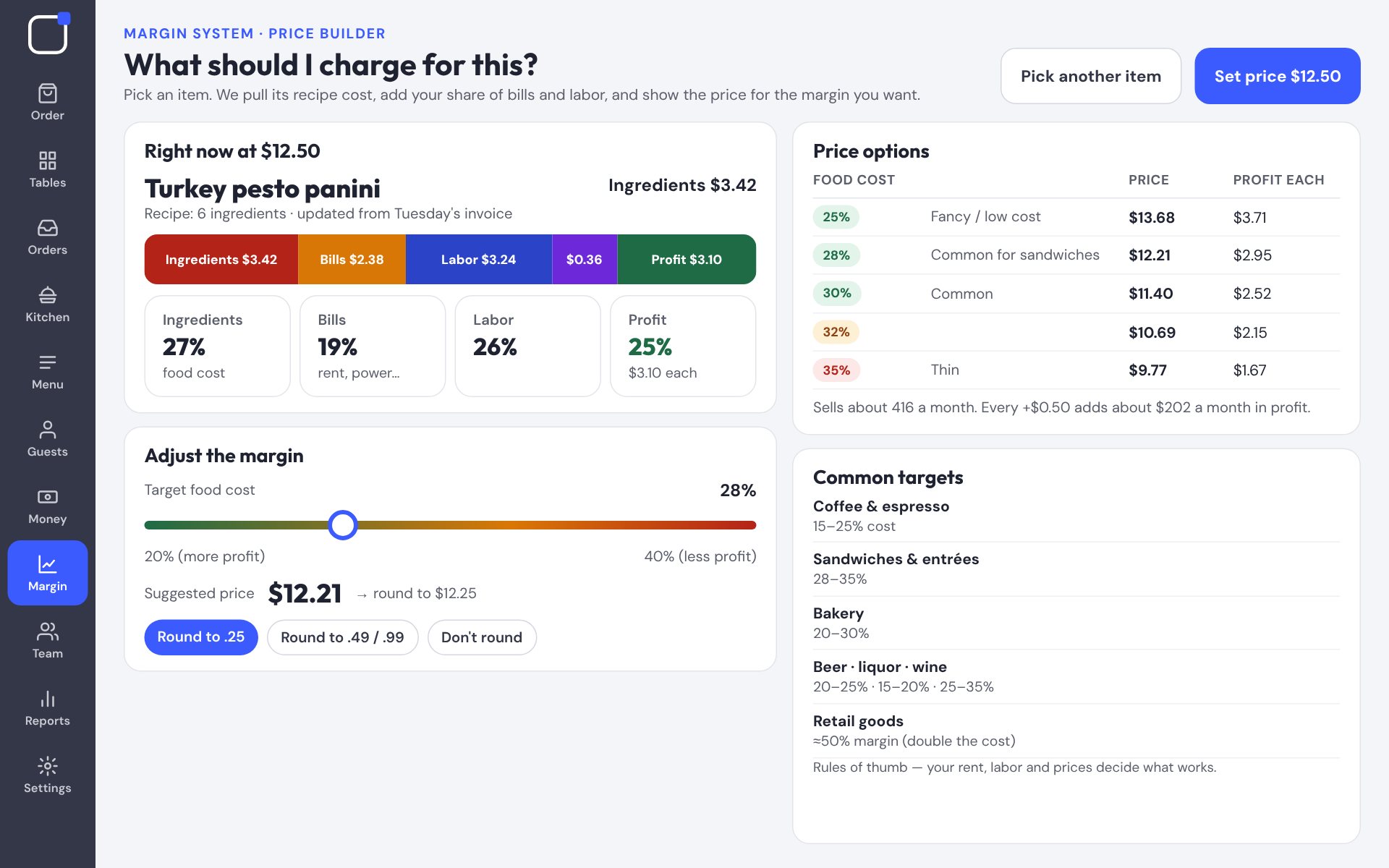Open the Order section in sidebar
The image size is (1389, 868).
(x=48, y=102)
